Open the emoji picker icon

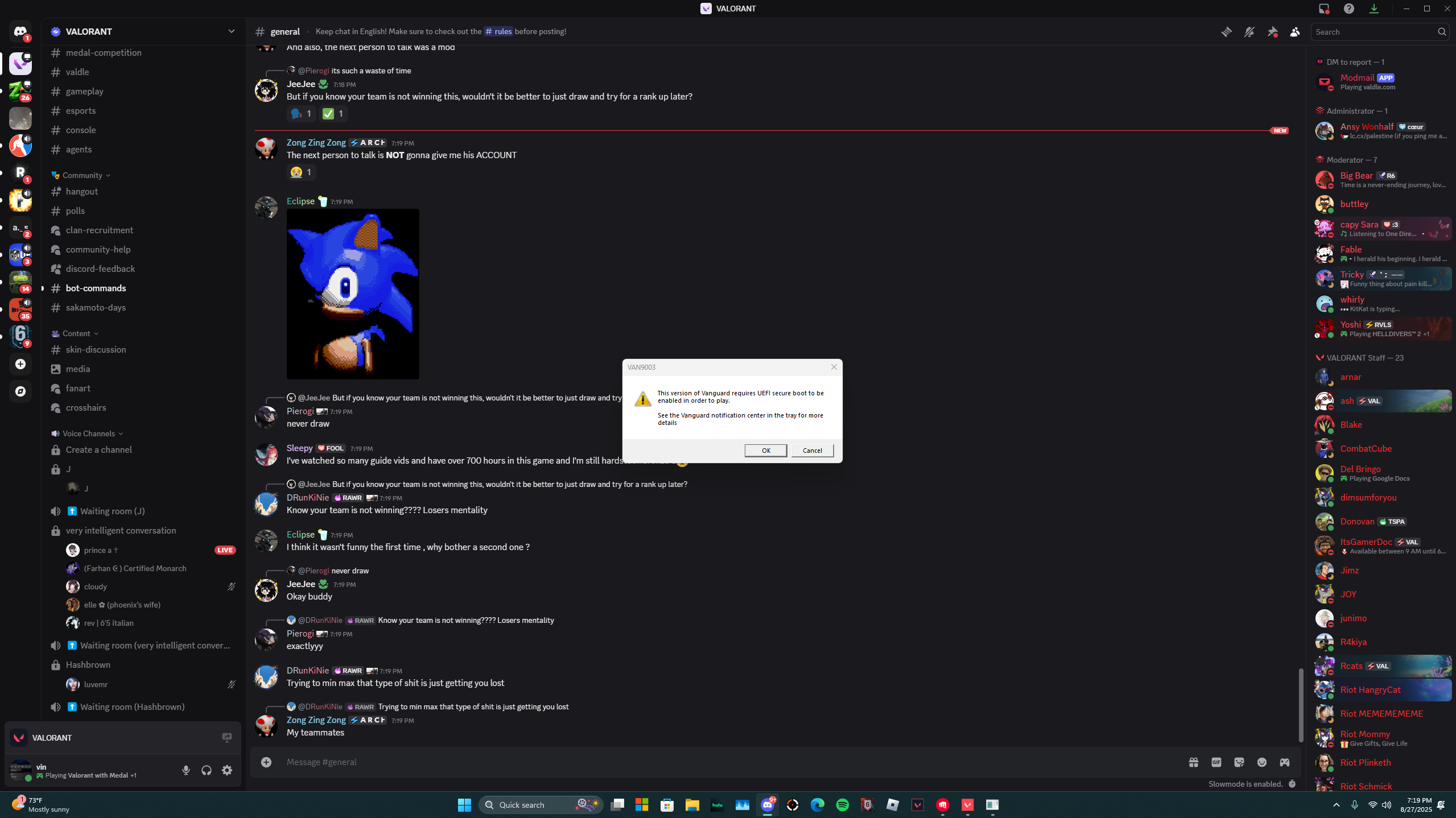[1261, 762]
